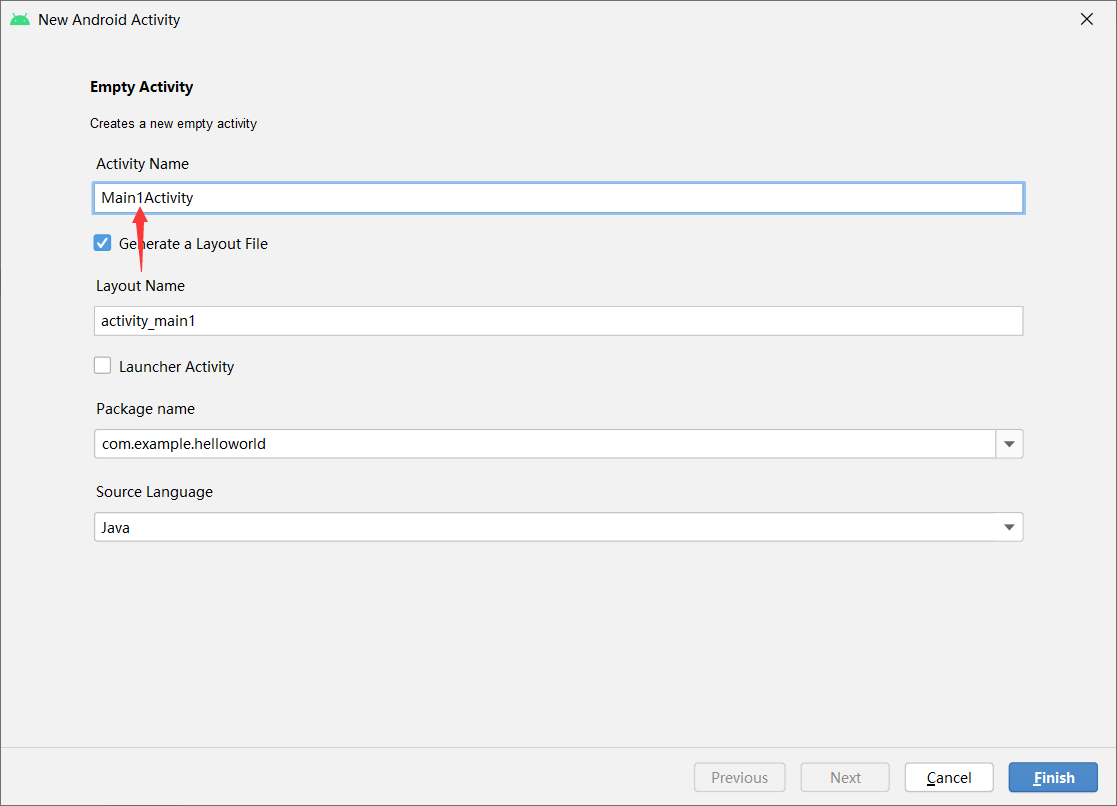This screenshot has height=806, width=1117.
Task: Click Finish to create the activity
Action: click(1053, 777)
